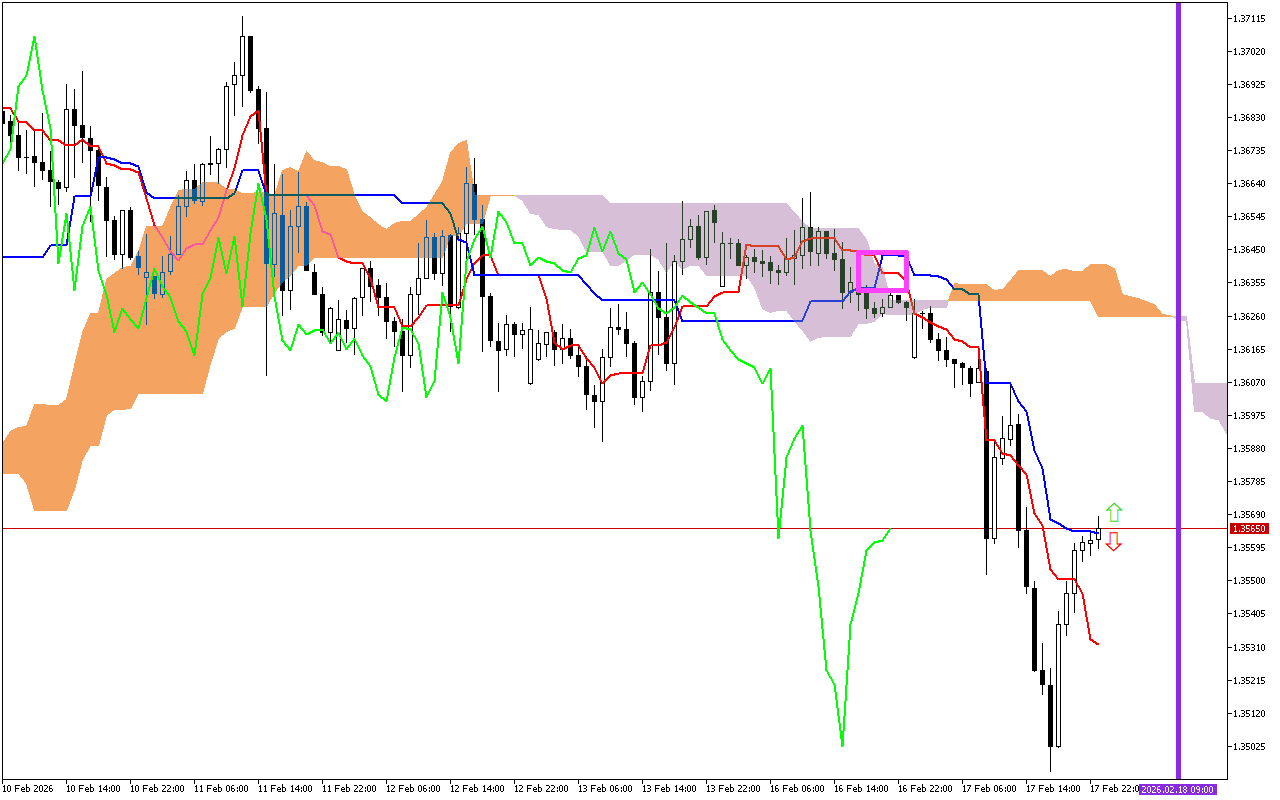1280x800 pixels.
Task: Click the purple timestamp label 2026.02.18 09:00
Action: [1180, 790]
